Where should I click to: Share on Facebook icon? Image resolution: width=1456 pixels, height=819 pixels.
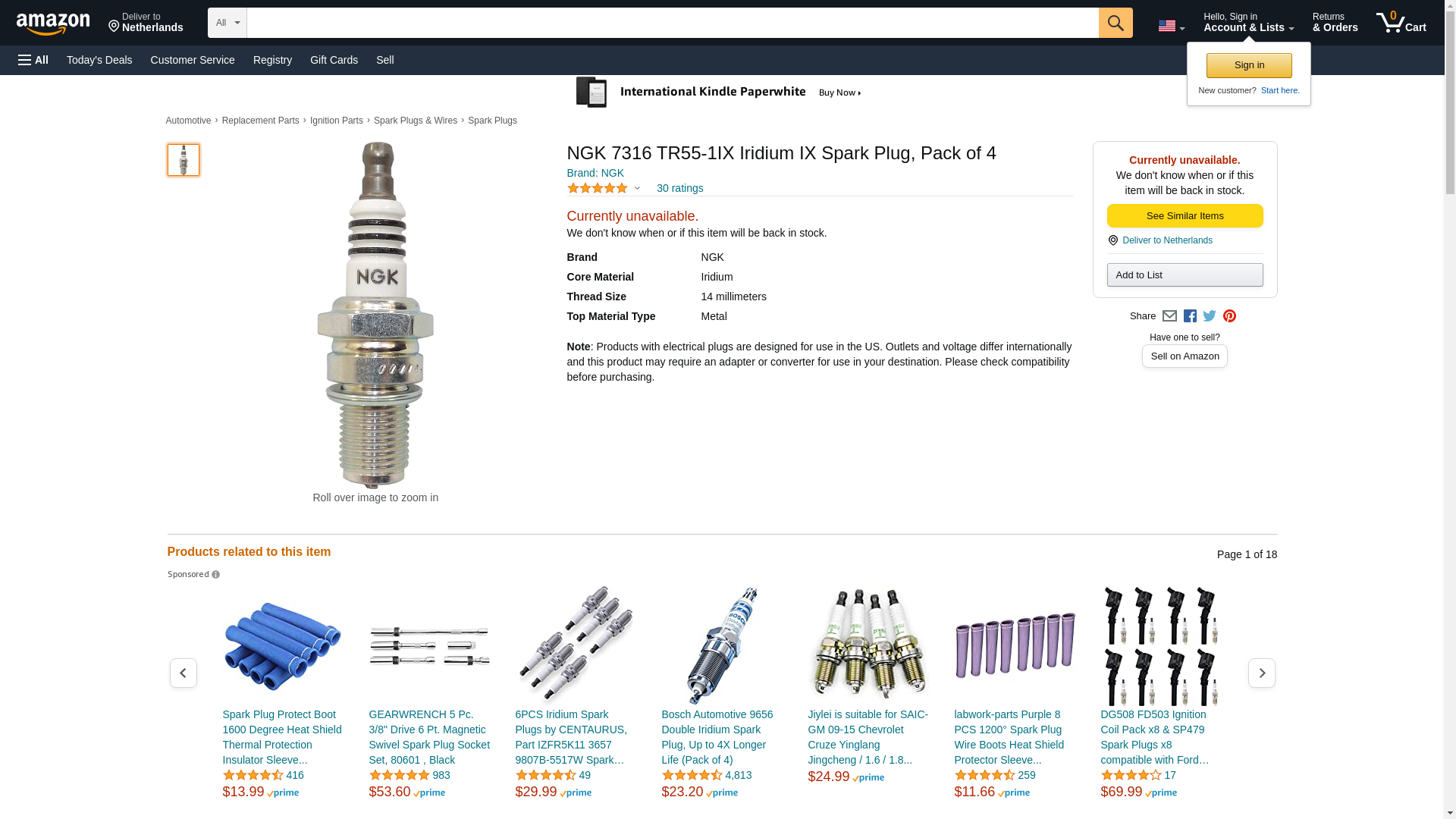[1190, 316]
